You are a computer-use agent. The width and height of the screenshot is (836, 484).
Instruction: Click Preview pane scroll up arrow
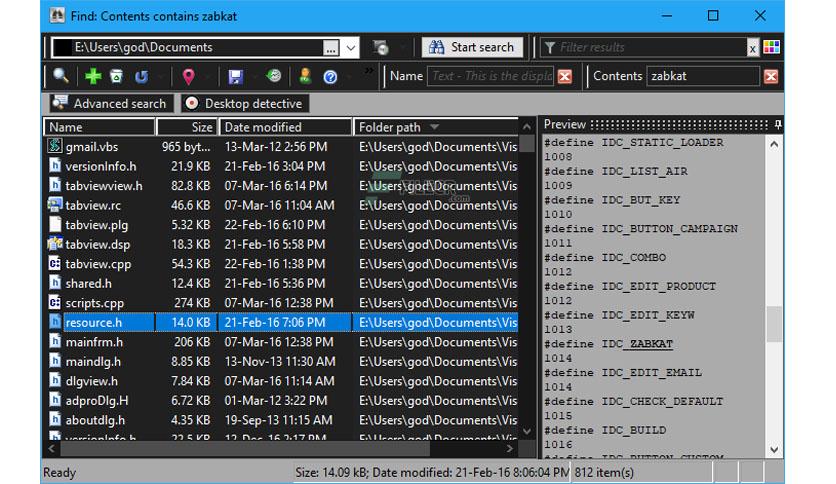774,144
